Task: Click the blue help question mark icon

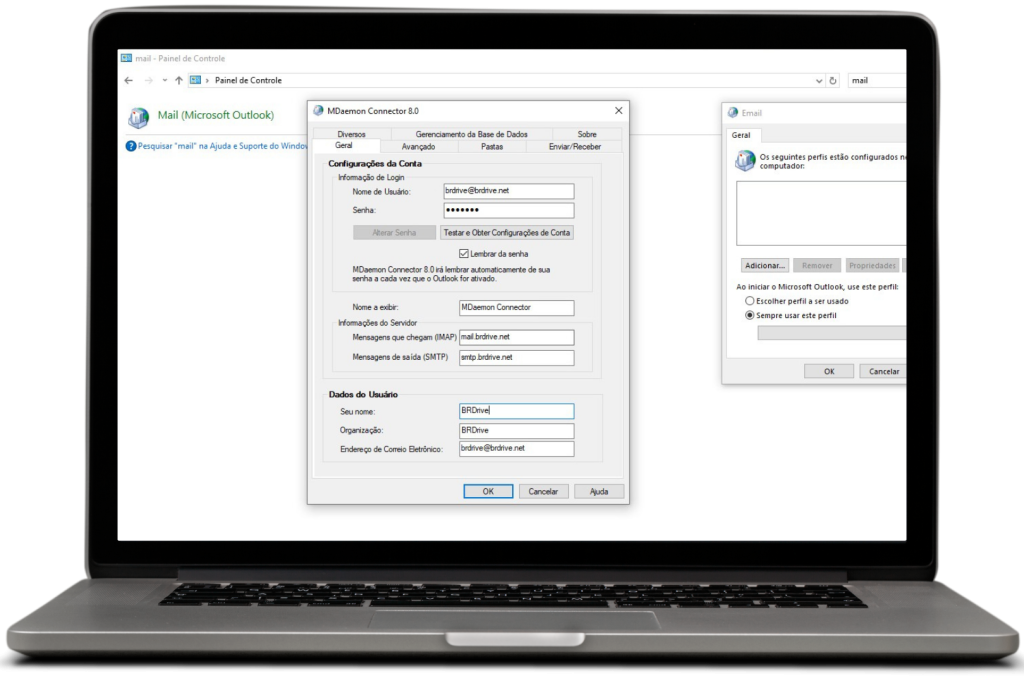Action: [x=131, y=146]
